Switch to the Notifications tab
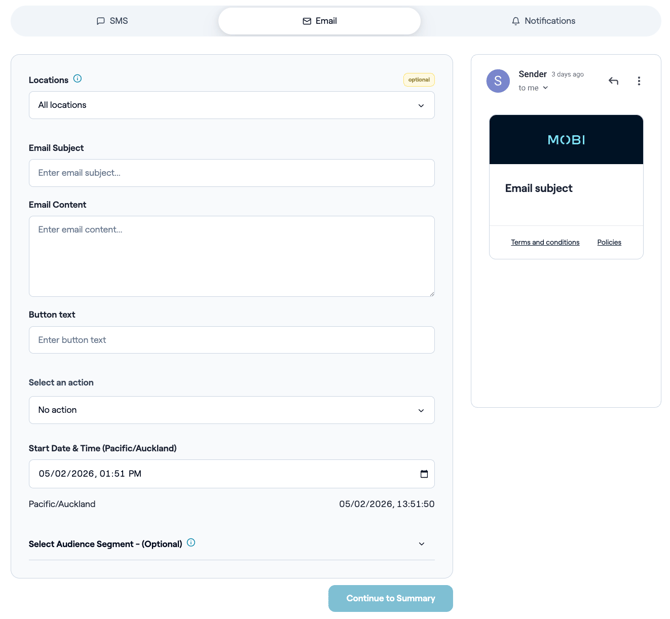 point(543,21)
